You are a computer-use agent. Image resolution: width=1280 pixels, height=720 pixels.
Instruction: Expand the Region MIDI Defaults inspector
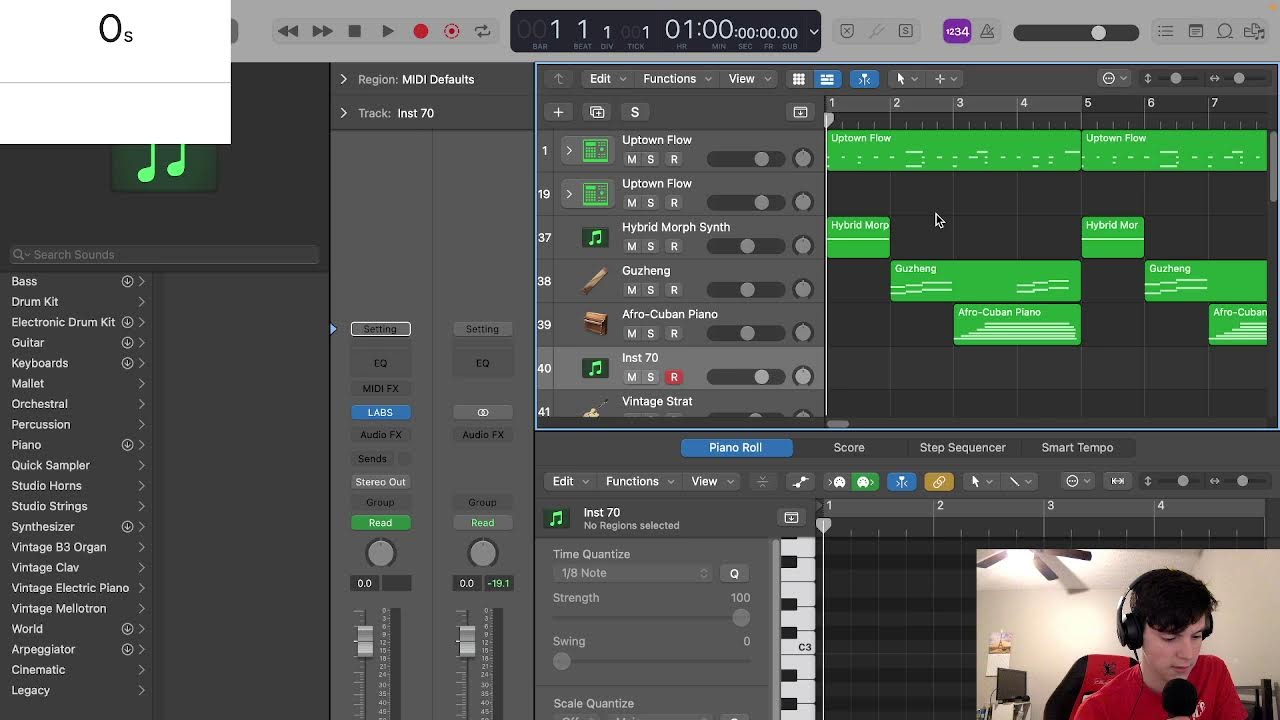coord(343,79)
